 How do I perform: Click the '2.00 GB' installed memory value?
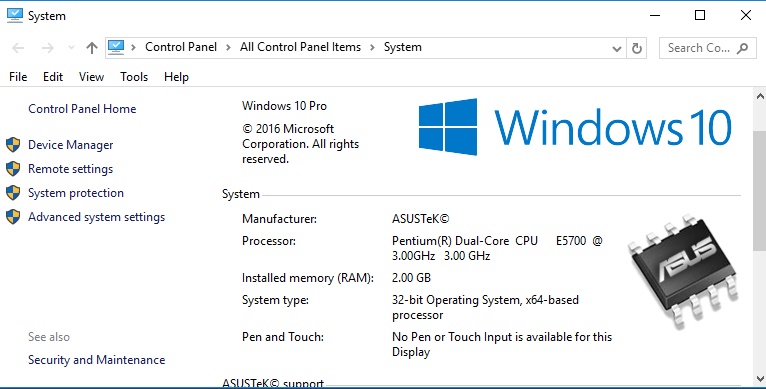pos(411,278)
